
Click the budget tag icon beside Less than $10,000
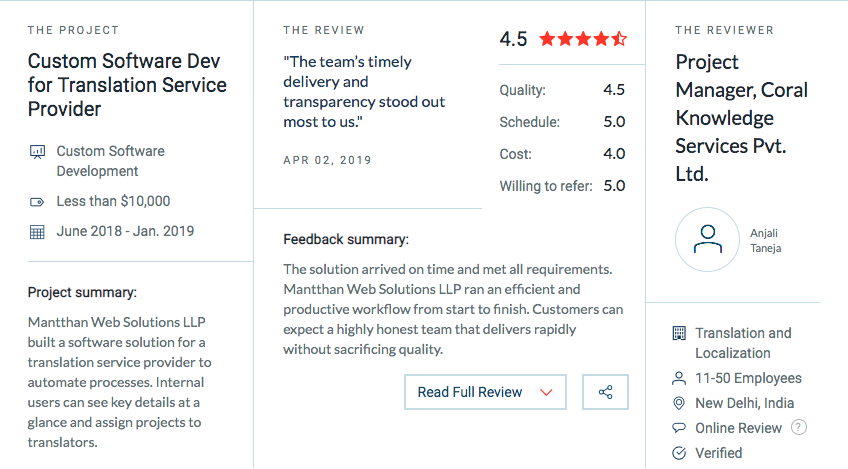pyautogui.click(x=37, y=202)
